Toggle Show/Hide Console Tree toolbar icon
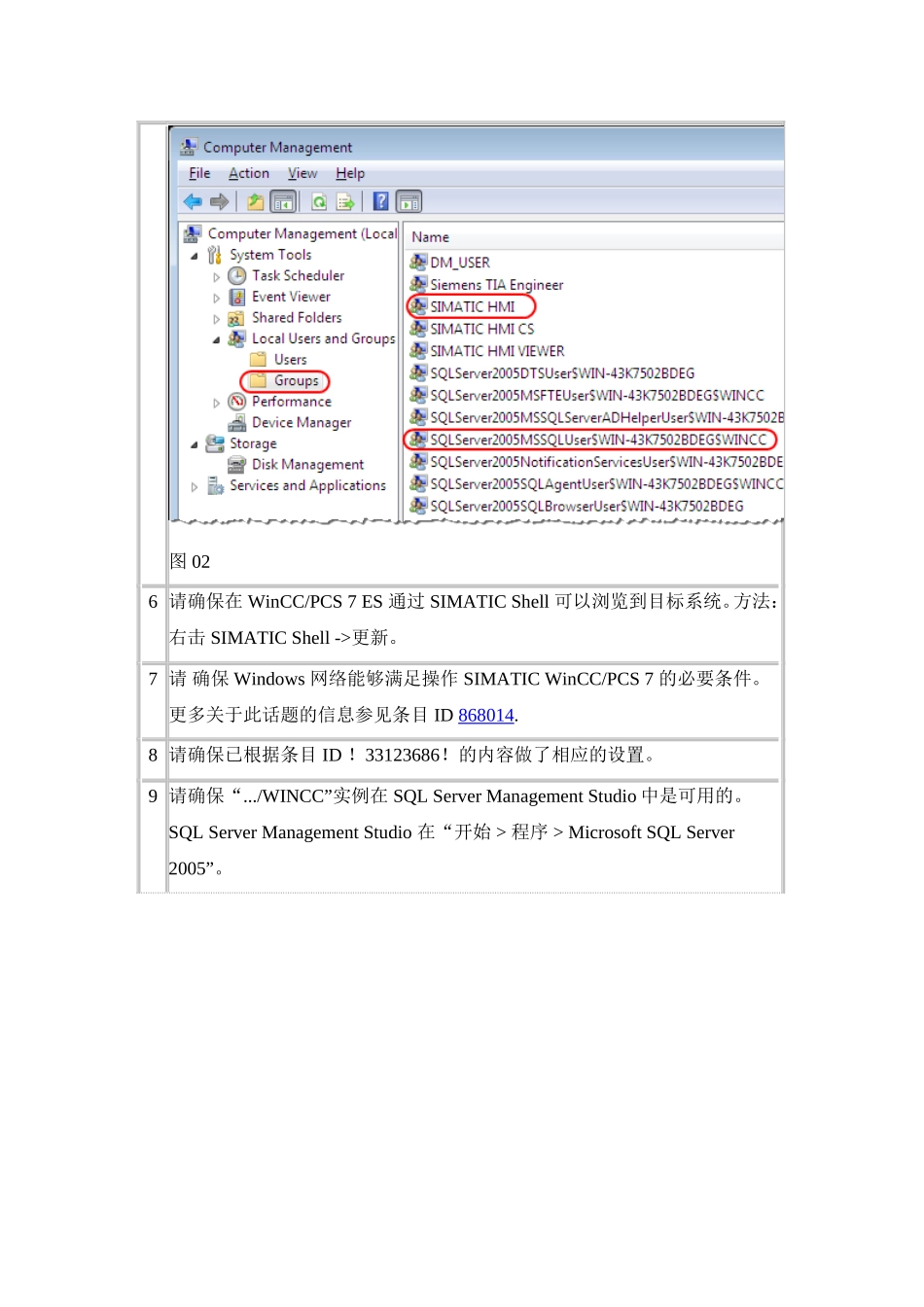This screenshot has height=1307, width=924. [x=283, y=201]
